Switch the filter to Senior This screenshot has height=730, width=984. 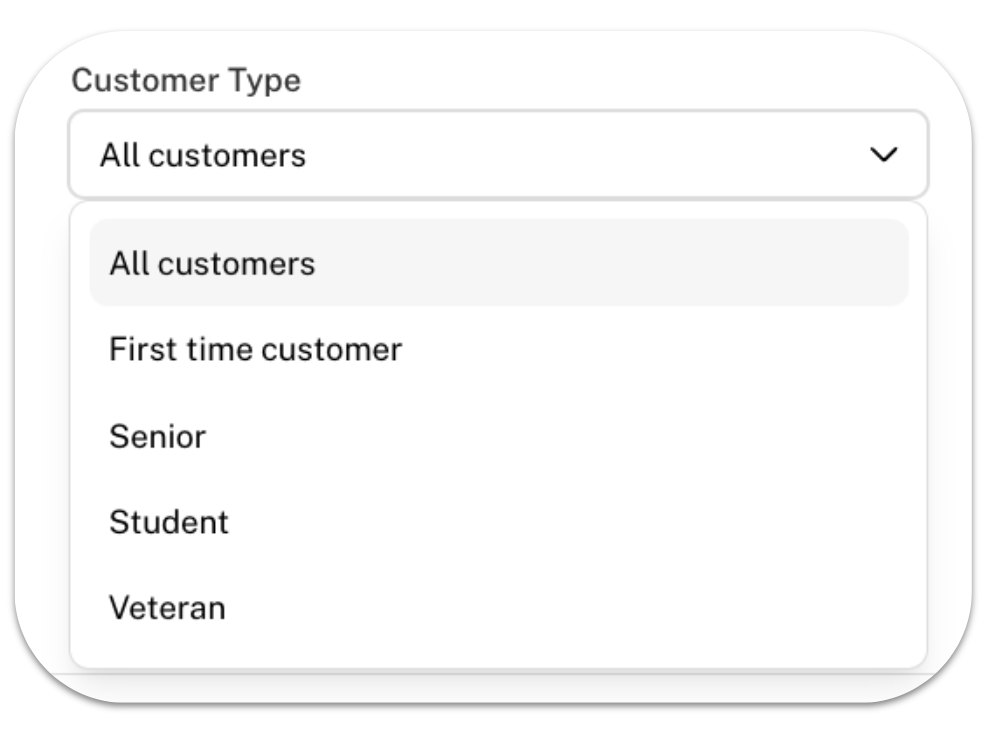pos(499,436)
